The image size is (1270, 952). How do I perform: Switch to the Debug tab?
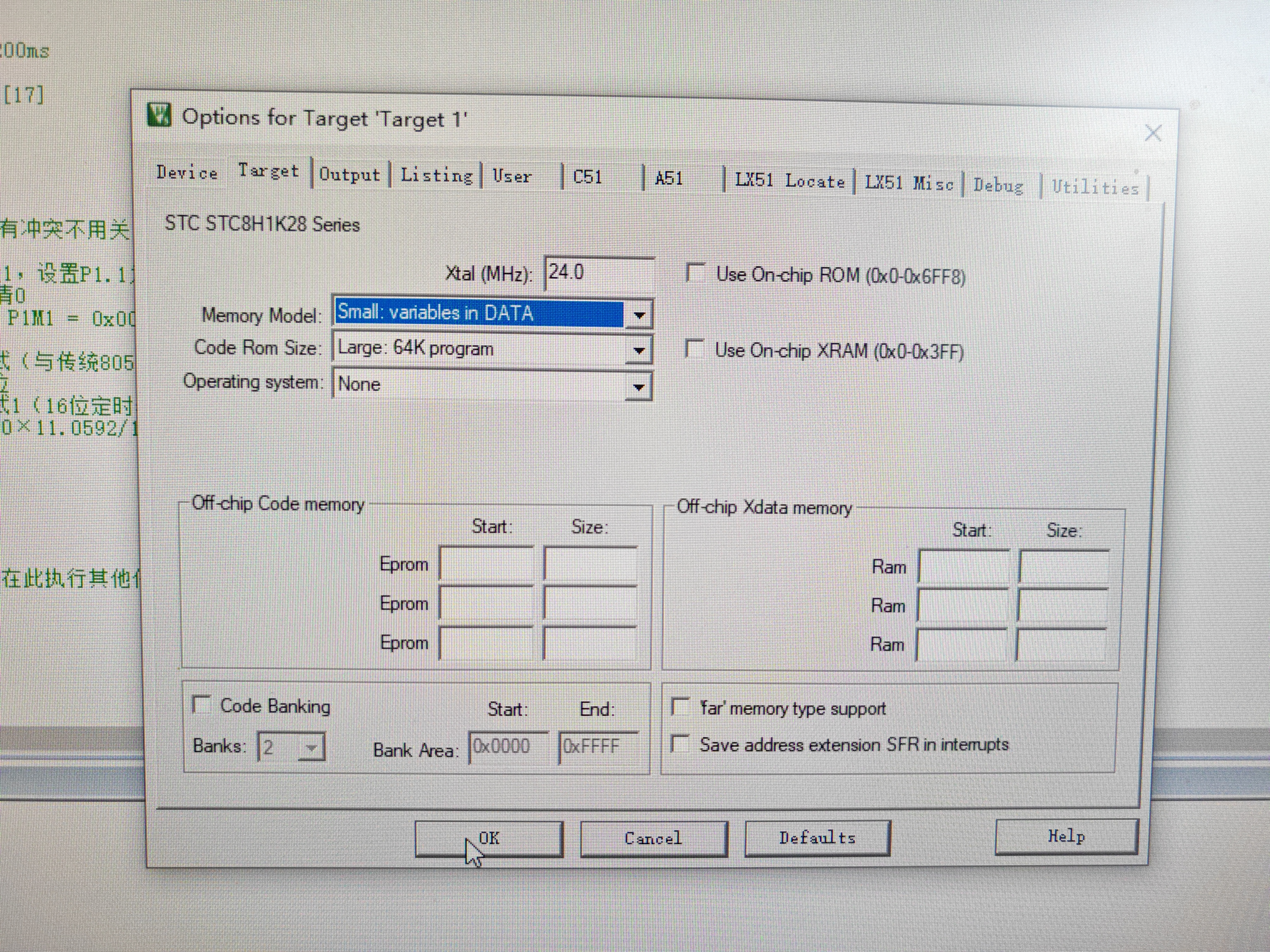(x=998, y=185)
